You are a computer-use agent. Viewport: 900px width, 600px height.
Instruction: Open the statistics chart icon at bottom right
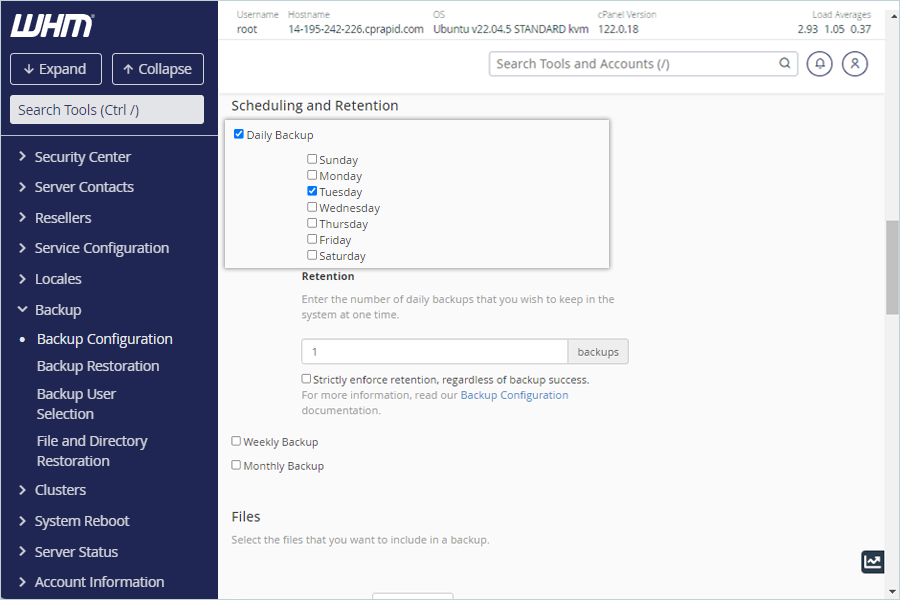872,562
